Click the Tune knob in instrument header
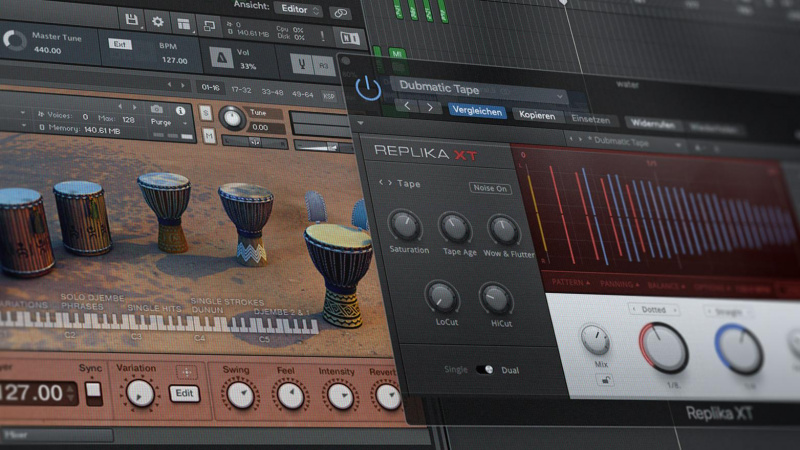Image resolution: width=800 pixels, height=450 pixels. 233,118
